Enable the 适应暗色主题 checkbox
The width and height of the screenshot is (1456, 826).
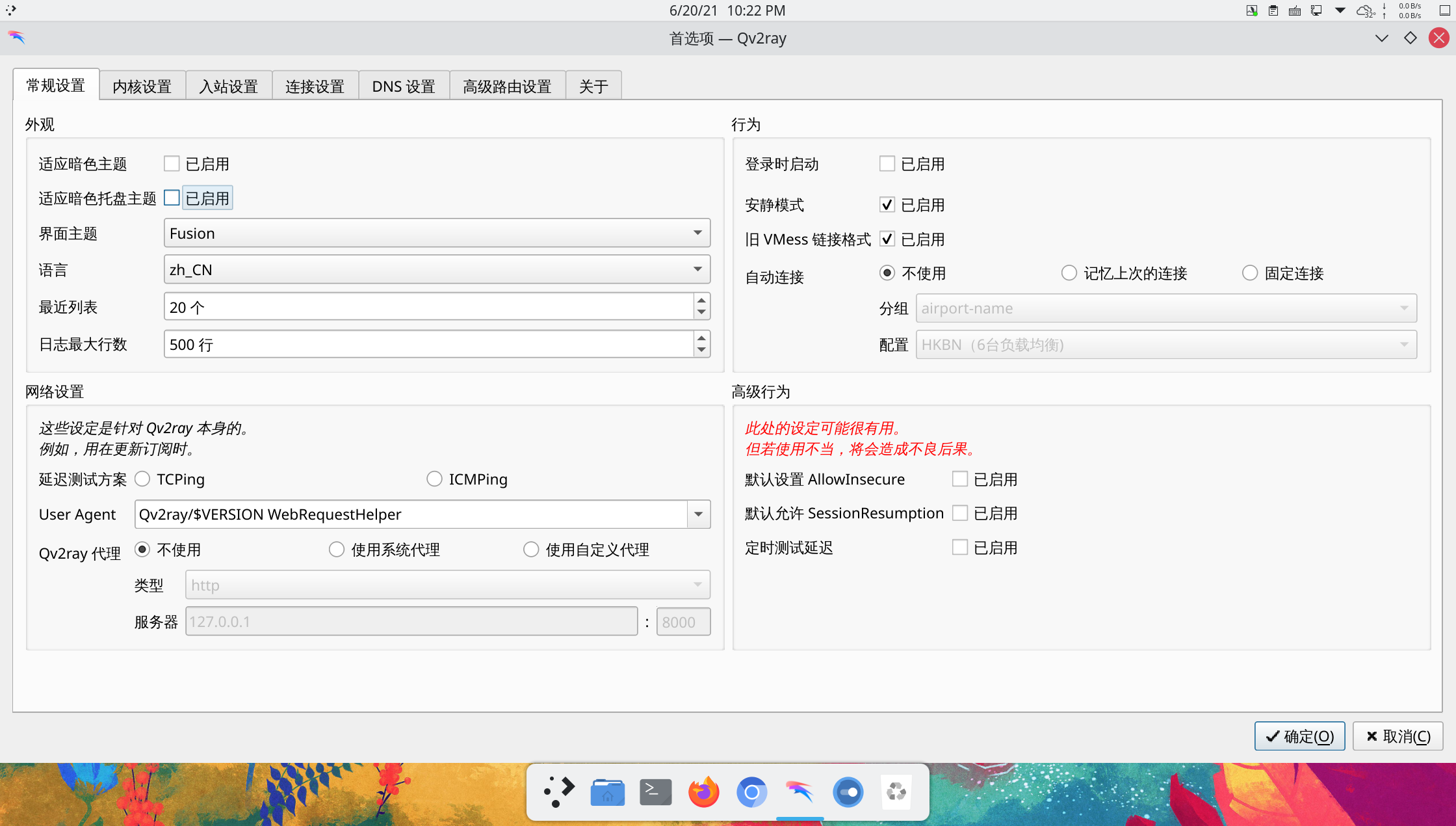[172, 164]
